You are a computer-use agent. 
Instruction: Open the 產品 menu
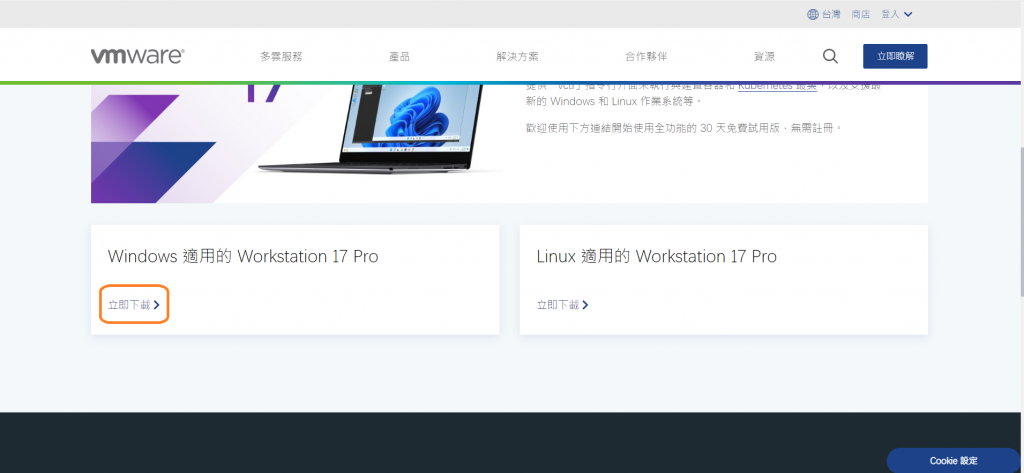(x=399, y=57)
